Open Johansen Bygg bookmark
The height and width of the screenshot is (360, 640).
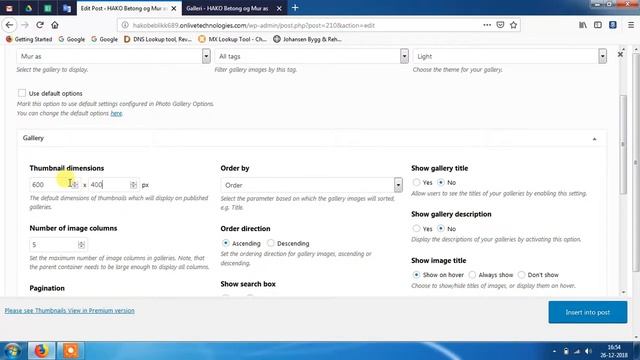click(x=307, y=39)
